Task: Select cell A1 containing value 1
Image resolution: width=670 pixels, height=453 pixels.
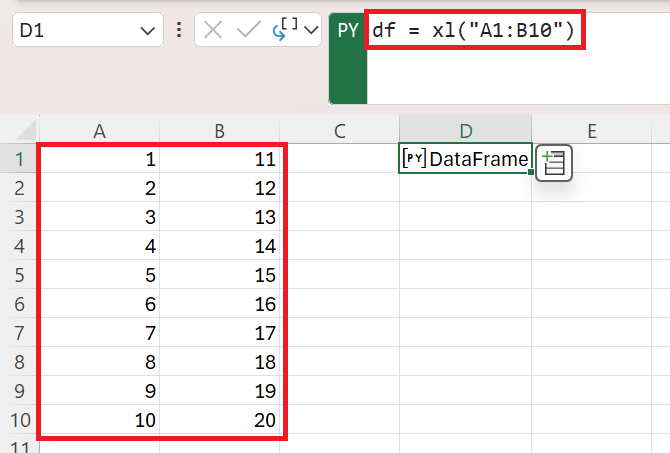Action: pos(99,158)
